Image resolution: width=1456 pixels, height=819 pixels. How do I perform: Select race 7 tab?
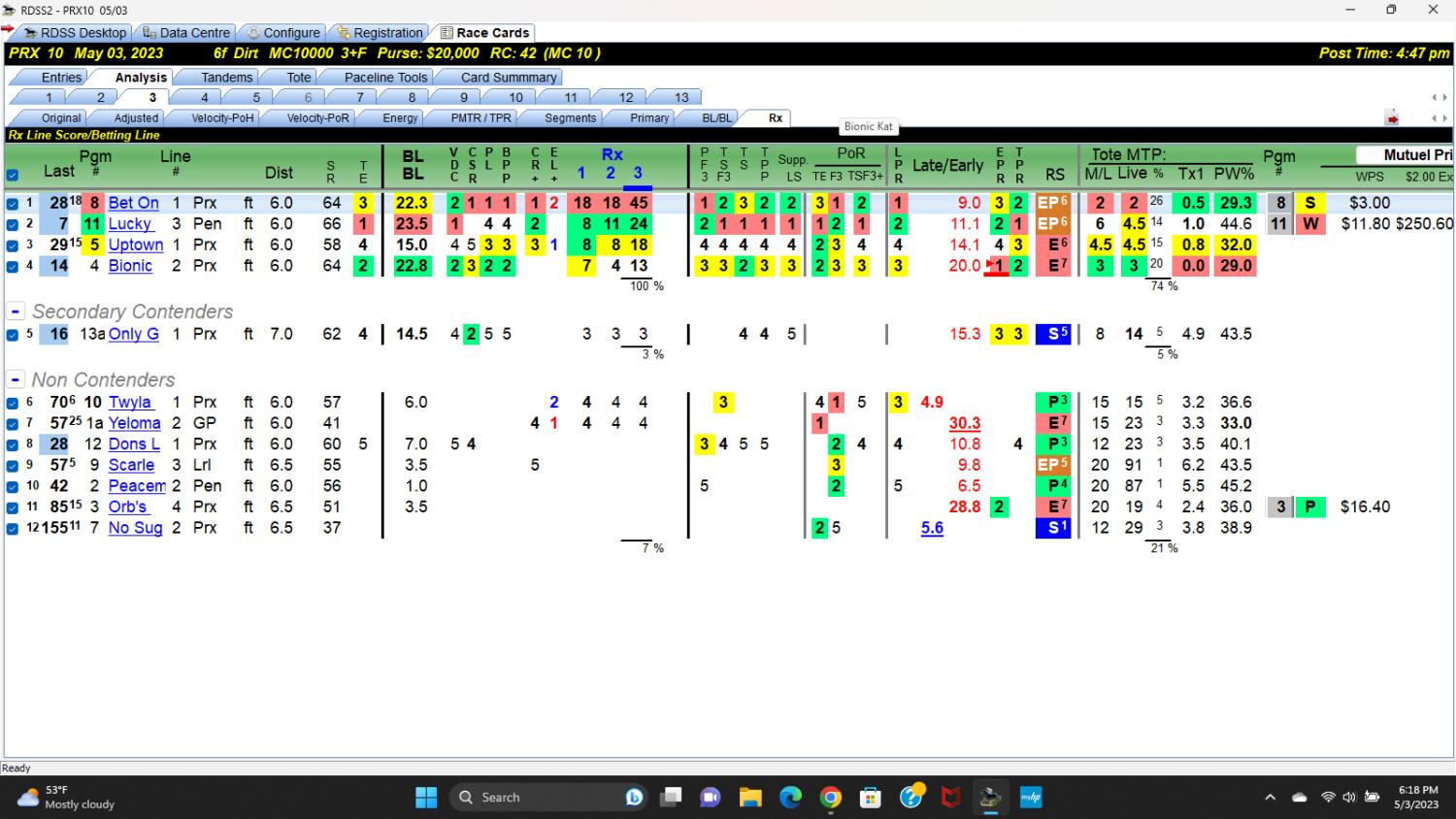[360, 97]
